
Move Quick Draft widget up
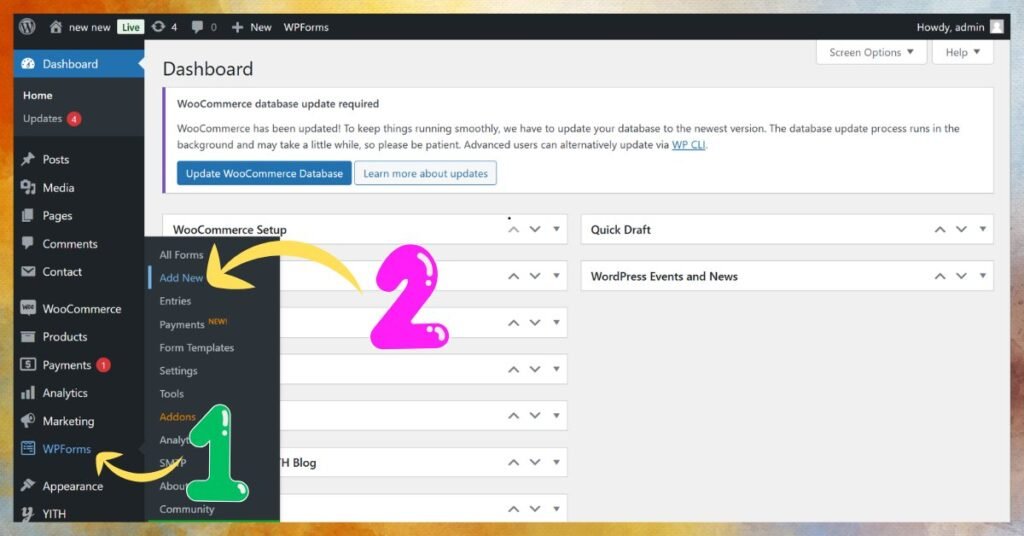point(940,229)
